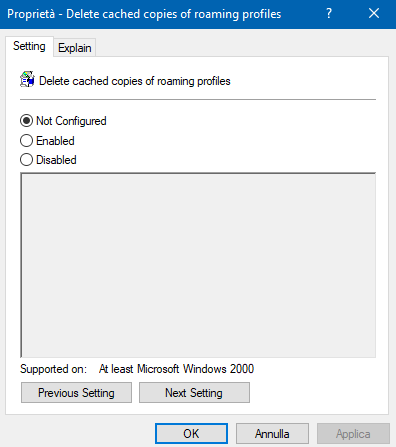
Task: Go to Previous Setting
Action: coord(76,393)
